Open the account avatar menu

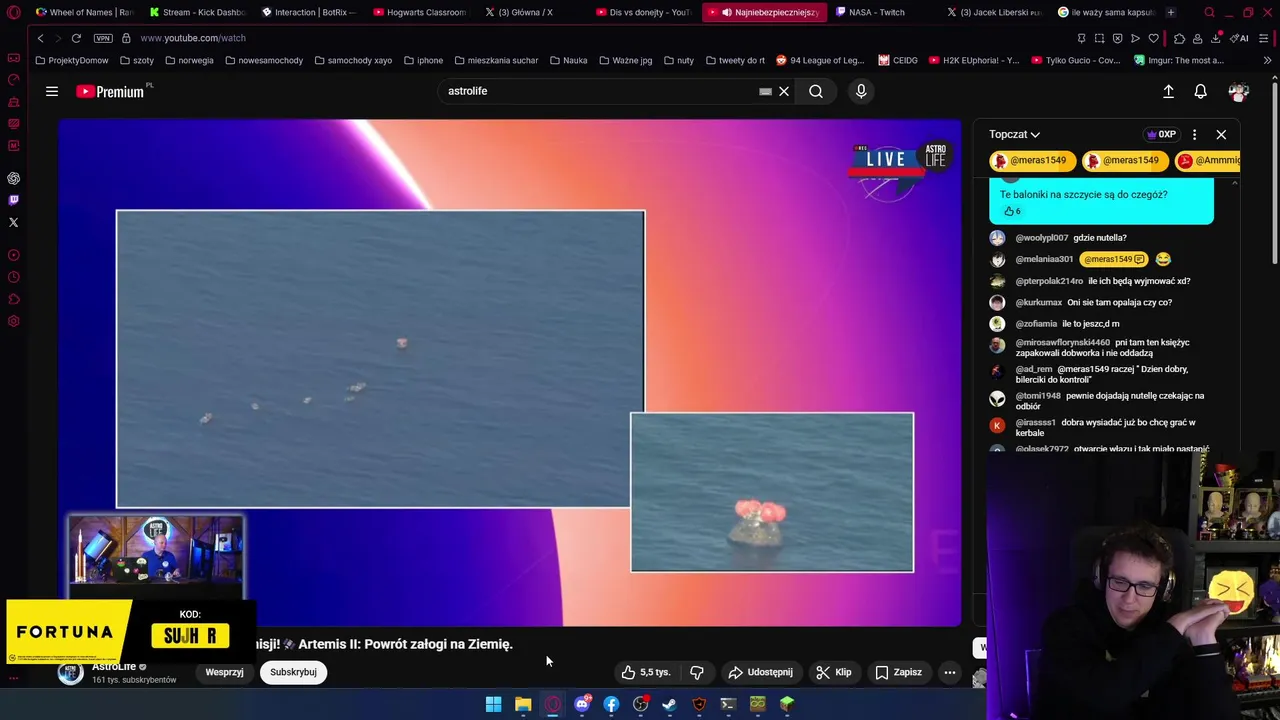point(1239,91)
